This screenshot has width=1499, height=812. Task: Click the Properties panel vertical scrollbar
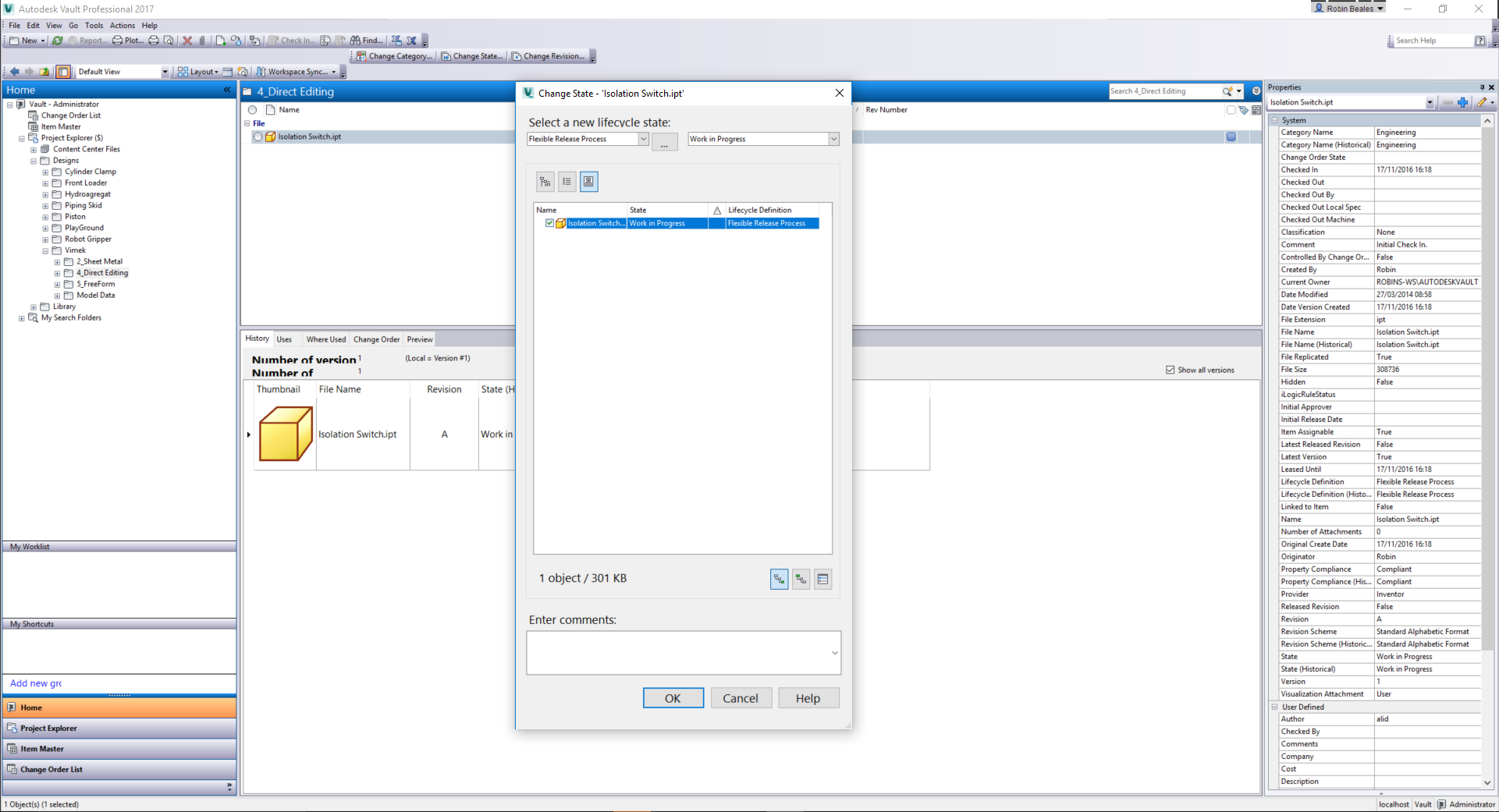(x=1487, y=390)
